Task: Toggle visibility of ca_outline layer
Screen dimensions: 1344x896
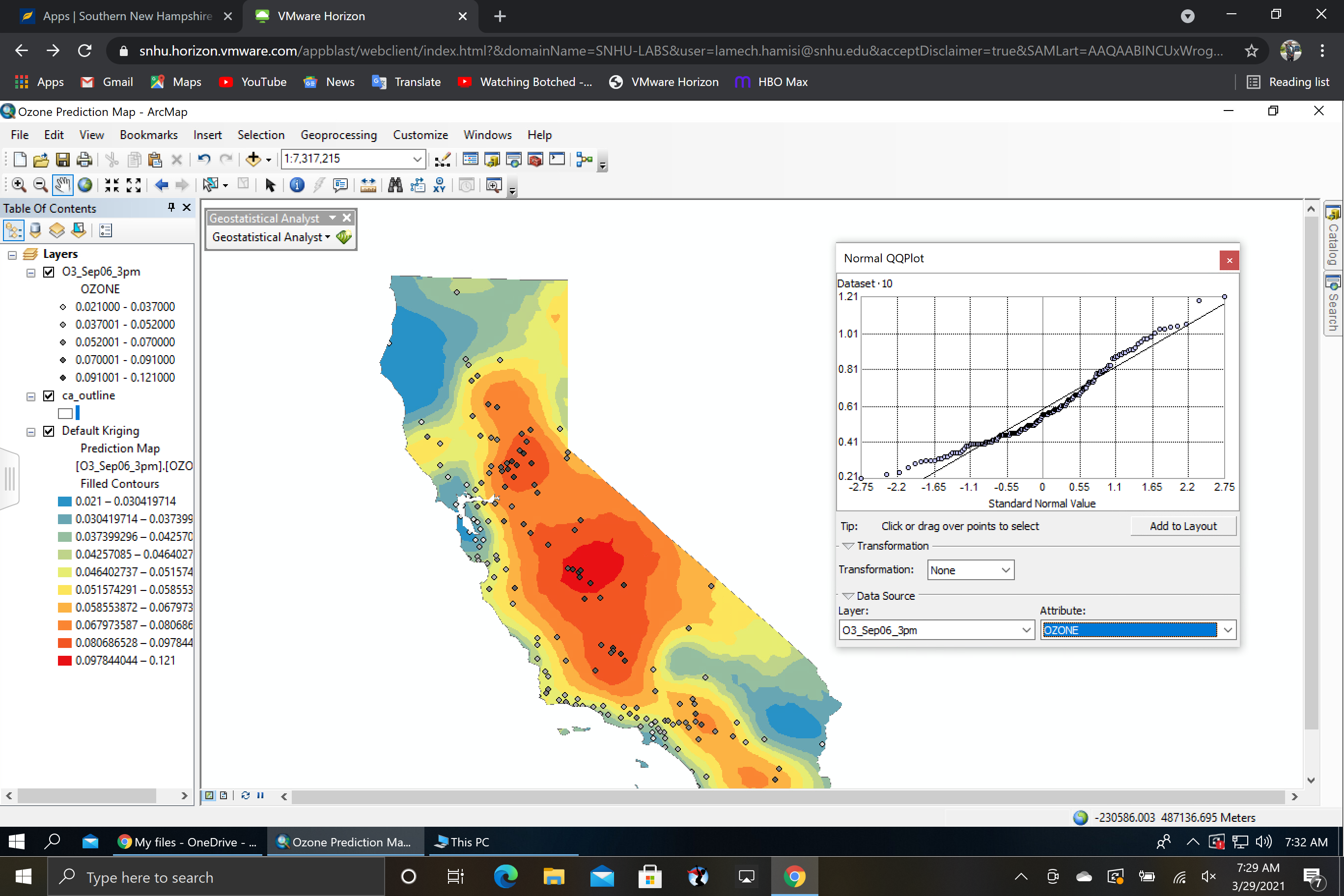Action: coord(49,396)
